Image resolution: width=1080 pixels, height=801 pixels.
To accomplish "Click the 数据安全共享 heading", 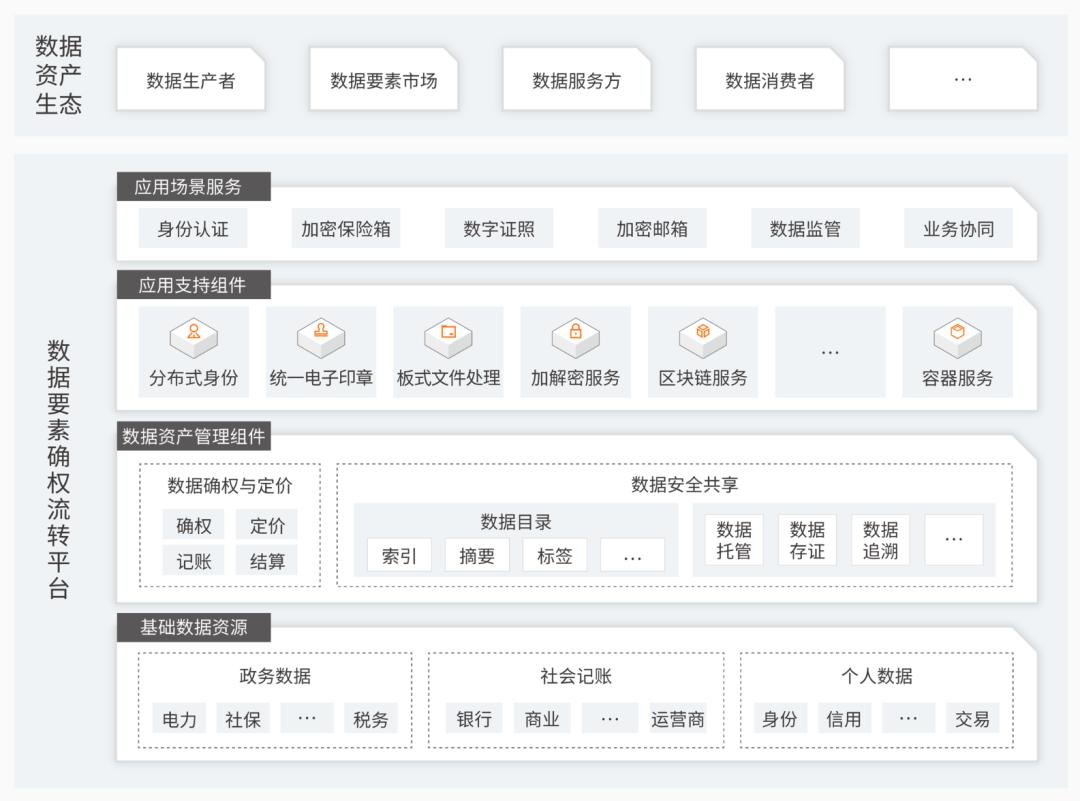I will (x=685, y=484).
